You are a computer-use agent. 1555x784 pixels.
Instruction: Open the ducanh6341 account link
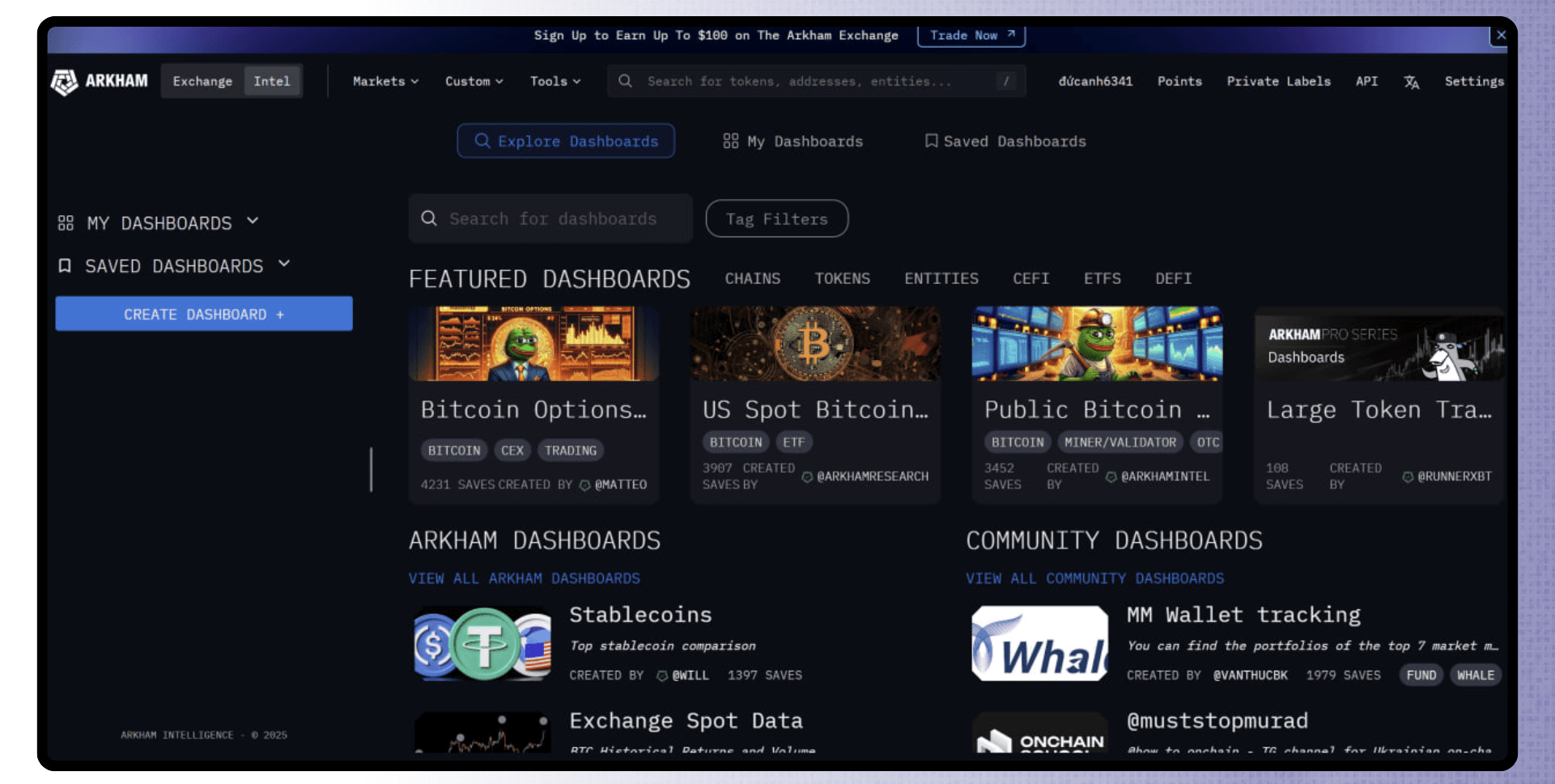[1095, 81]
